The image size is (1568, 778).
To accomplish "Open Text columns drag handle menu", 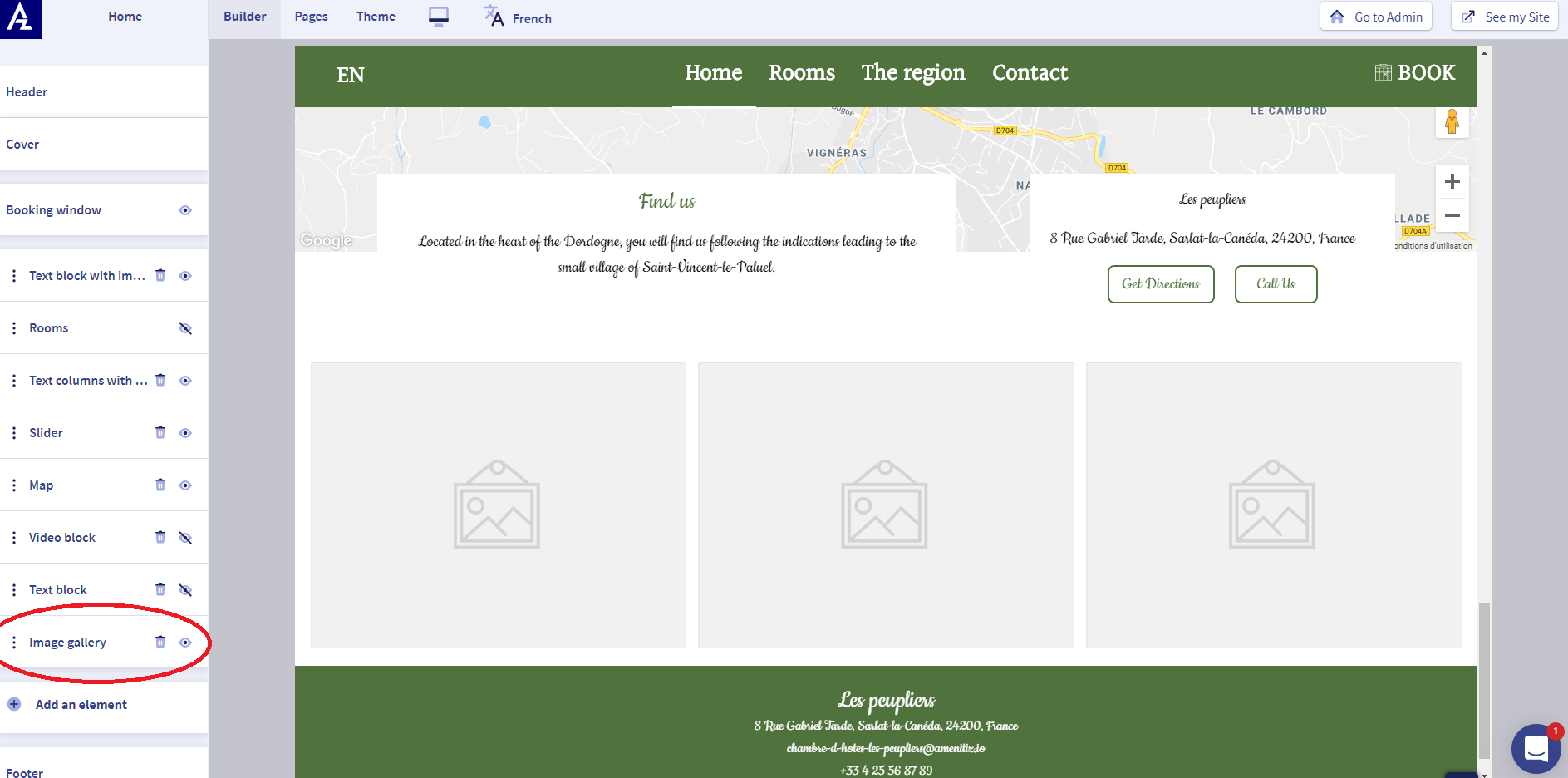I will point(14,381).
